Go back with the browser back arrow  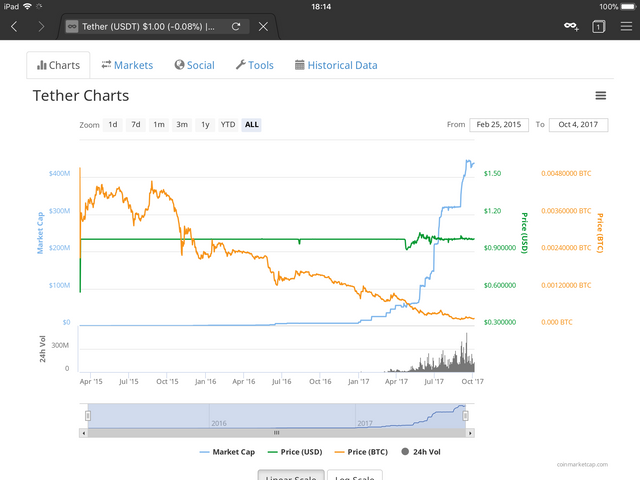coord(14,27)
